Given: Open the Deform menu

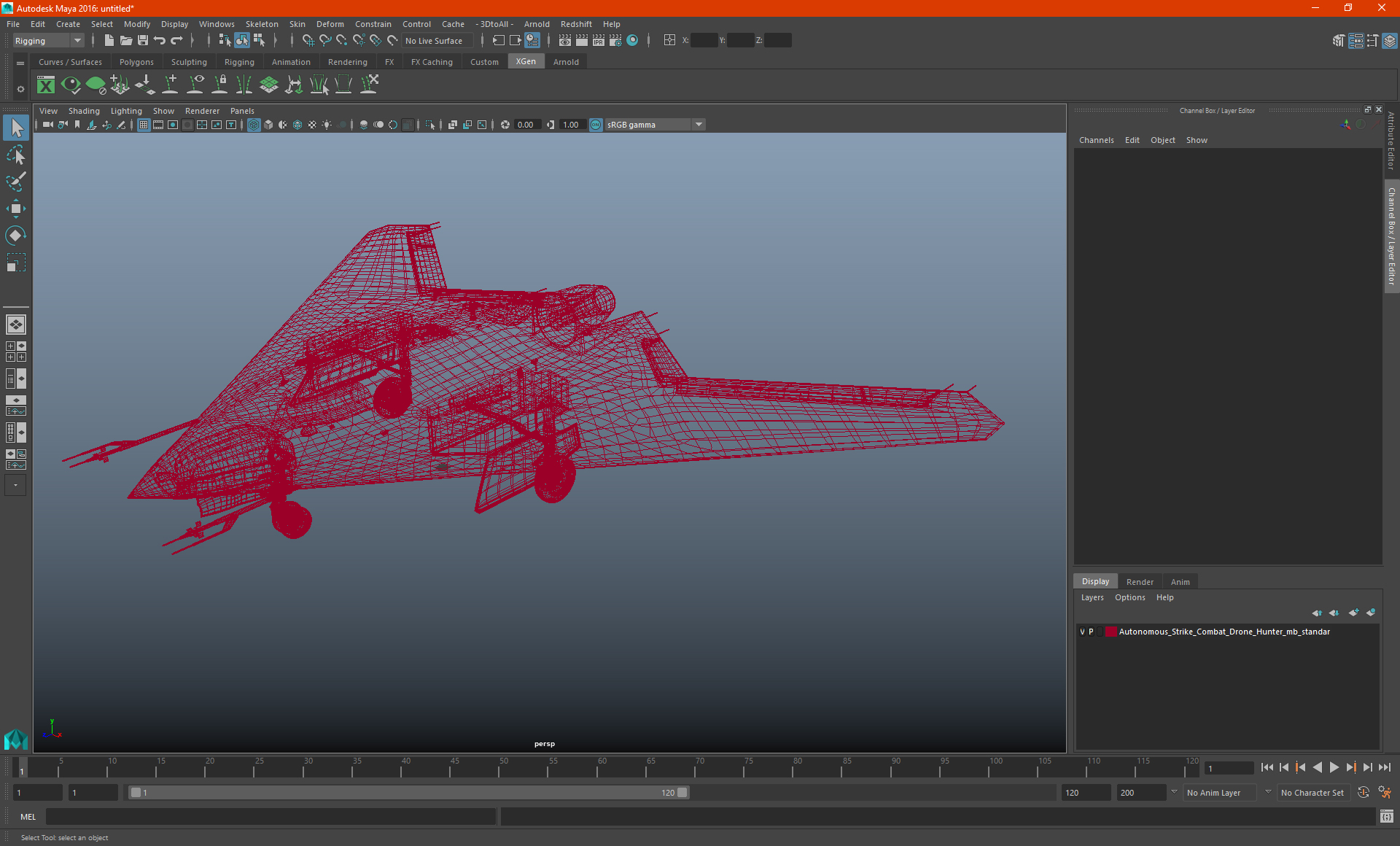Looking at the screenshot, I should [330, 24].
